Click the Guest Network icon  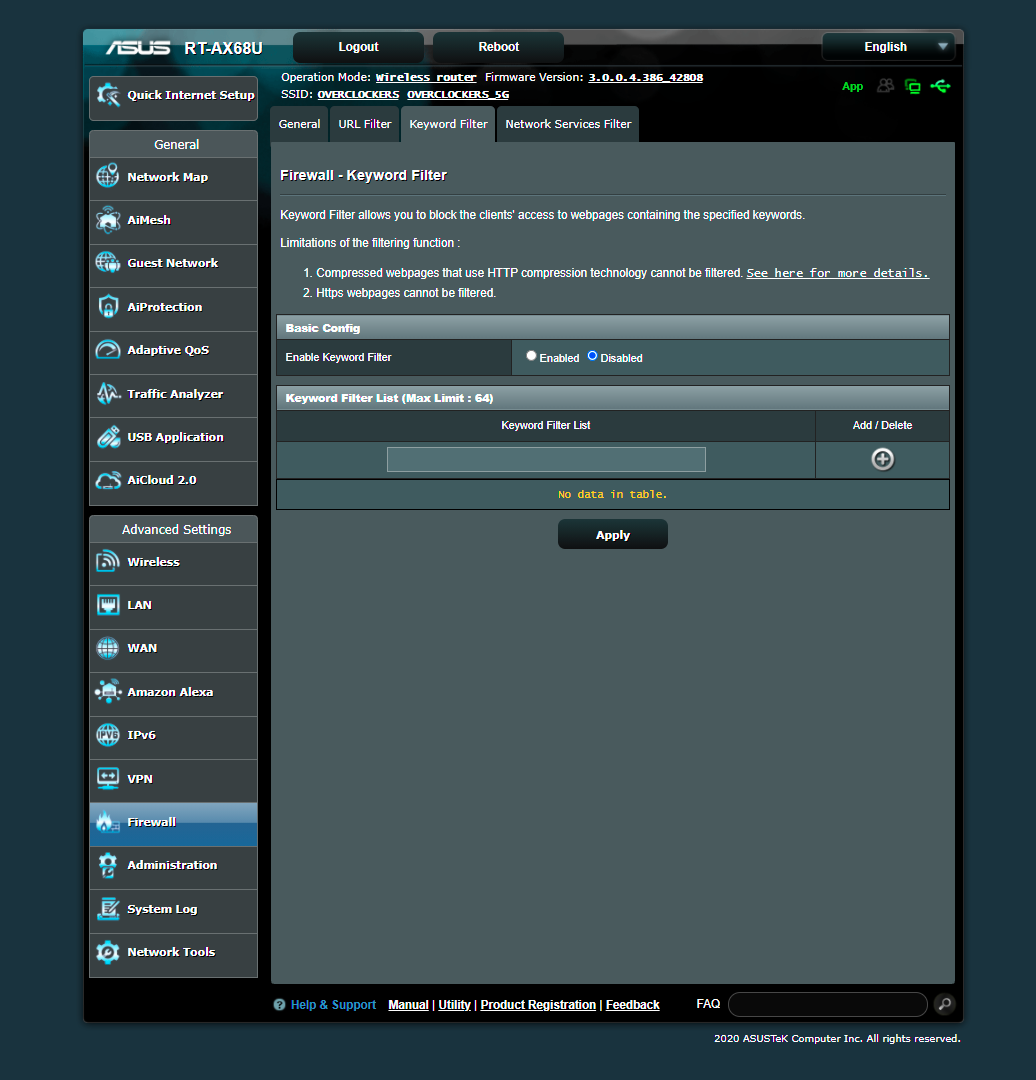point(107,262)
